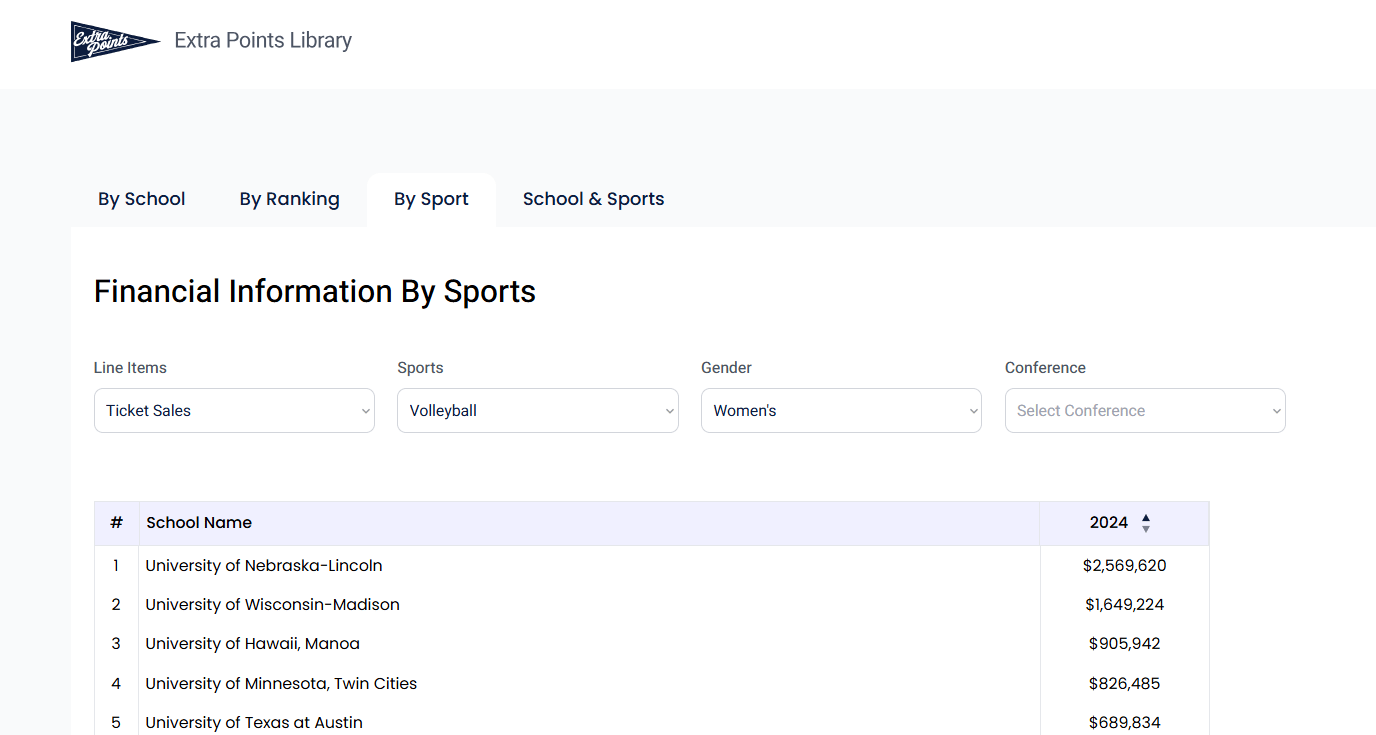Expand the Select Conference dropdown

coord(1145,410)
